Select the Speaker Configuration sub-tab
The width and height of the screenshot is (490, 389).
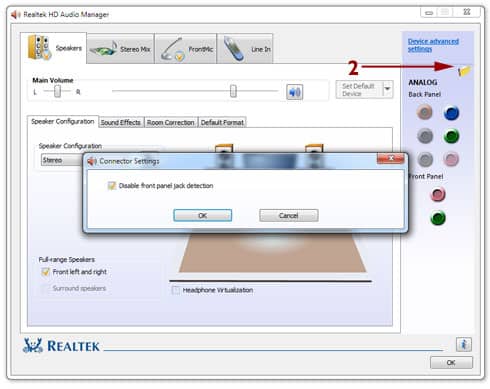click(63, 121)
